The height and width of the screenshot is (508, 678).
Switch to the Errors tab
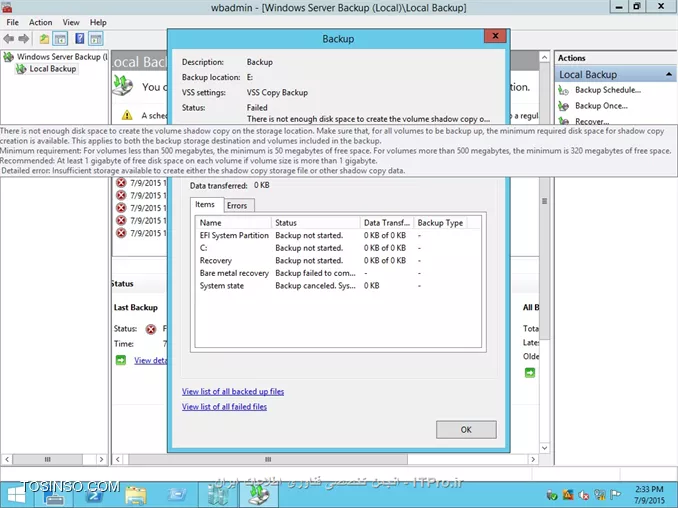[237, 206]
